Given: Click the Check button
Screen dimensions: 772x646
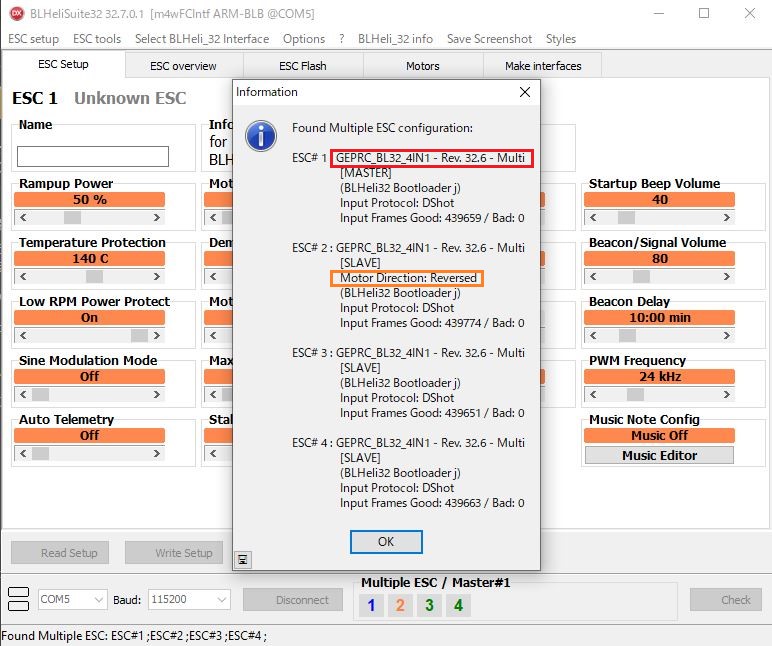Looking at the screenshot, I should (x=726, y=600).
